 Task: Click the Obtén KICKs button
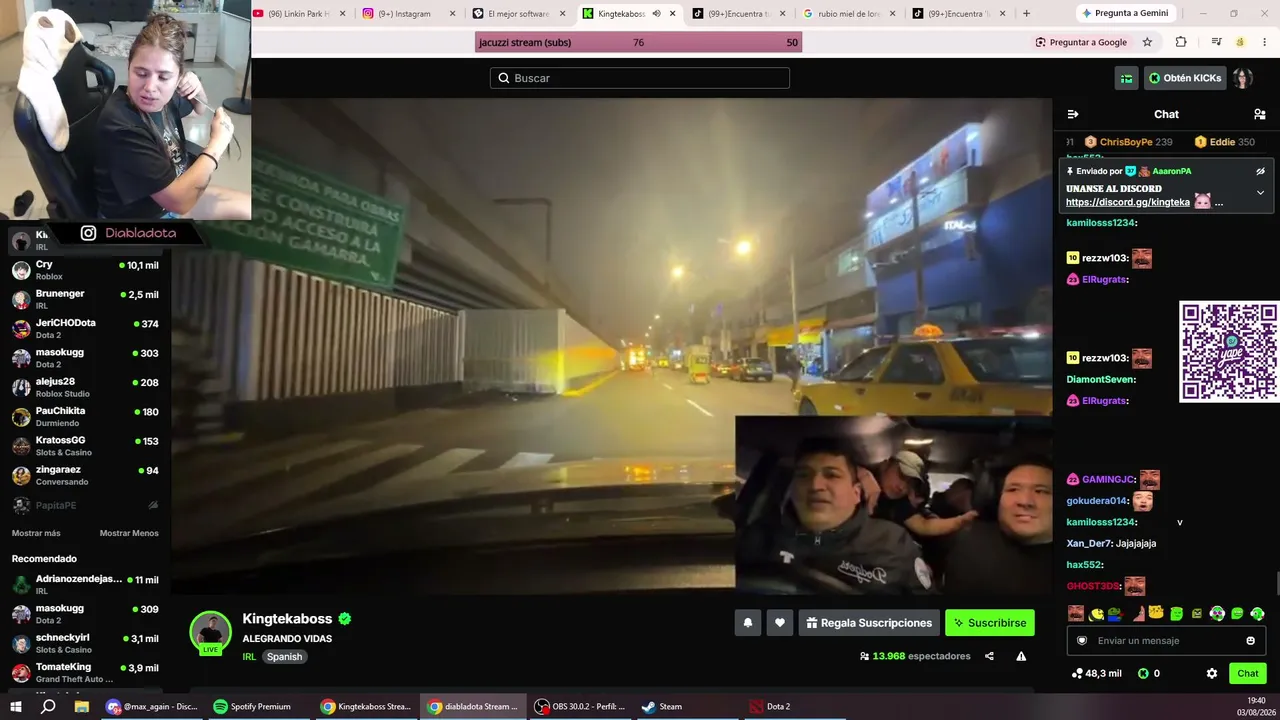1185,78
